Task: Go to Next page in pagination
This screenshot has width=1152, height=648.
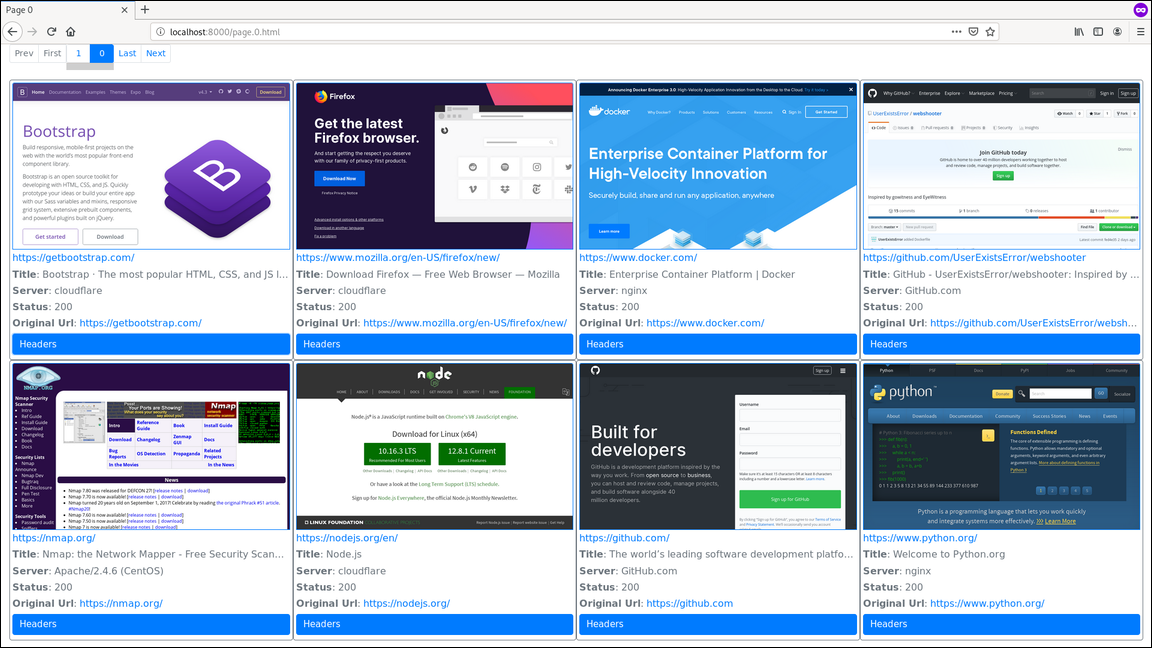Action: 156,53
